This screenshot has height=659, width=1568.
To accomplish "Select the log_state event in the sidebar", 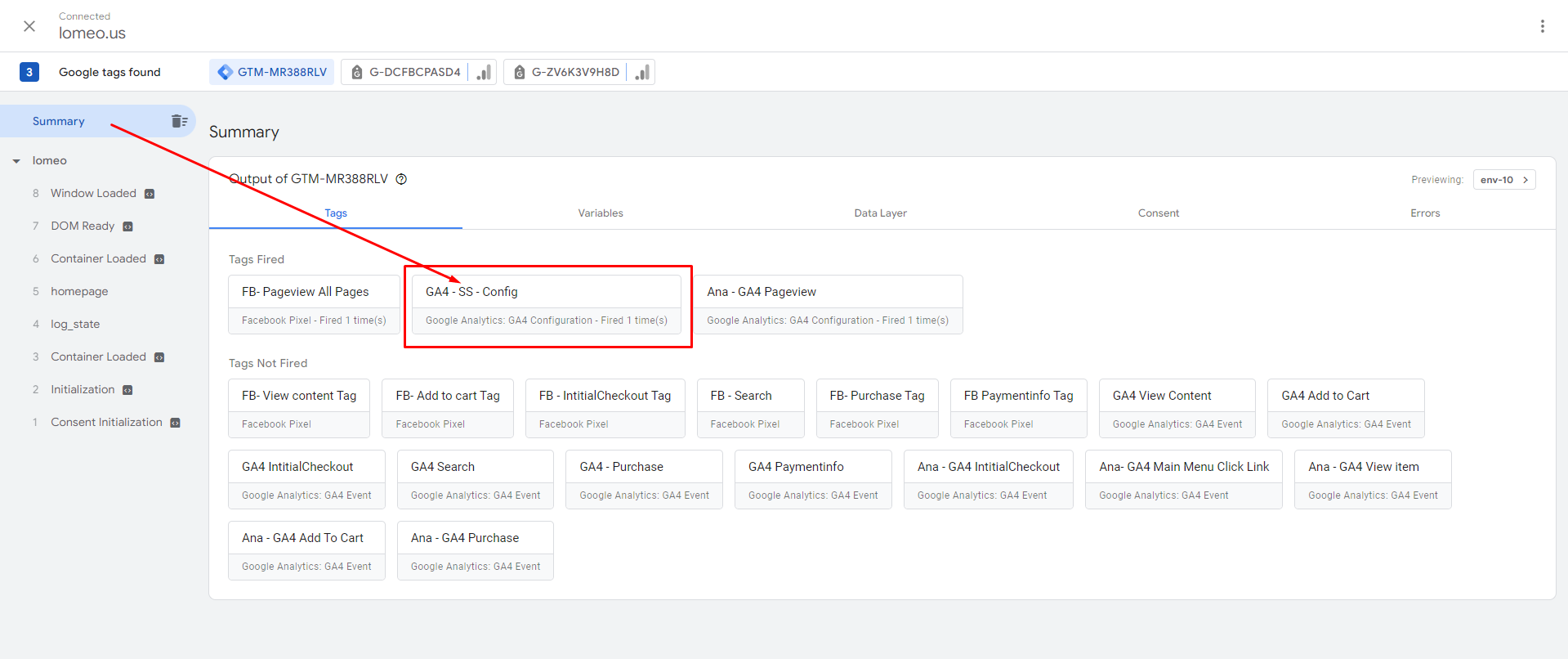I will coord(75,325).
